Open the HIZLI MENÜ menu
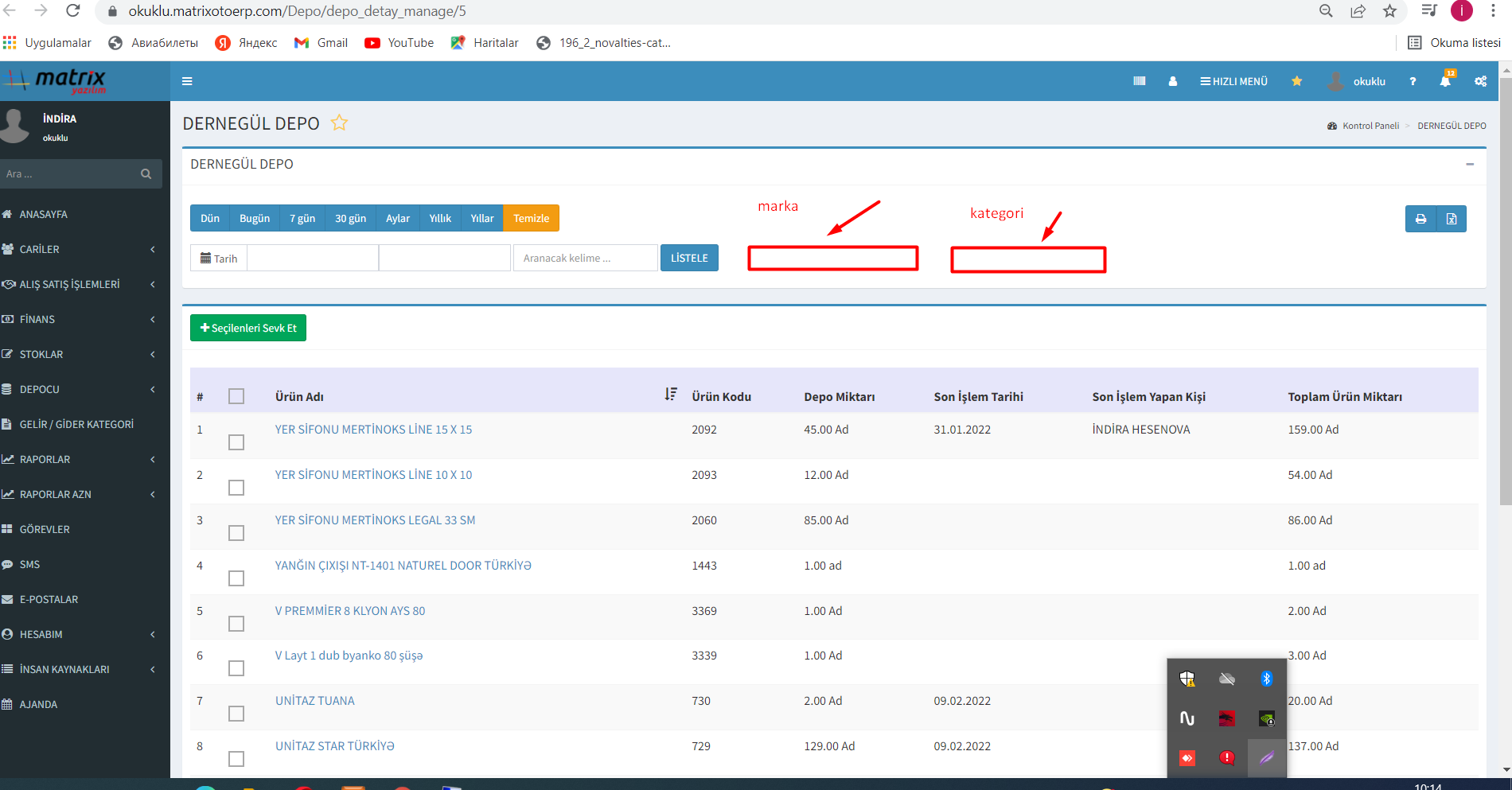1512x790 pixels. 1233,81
